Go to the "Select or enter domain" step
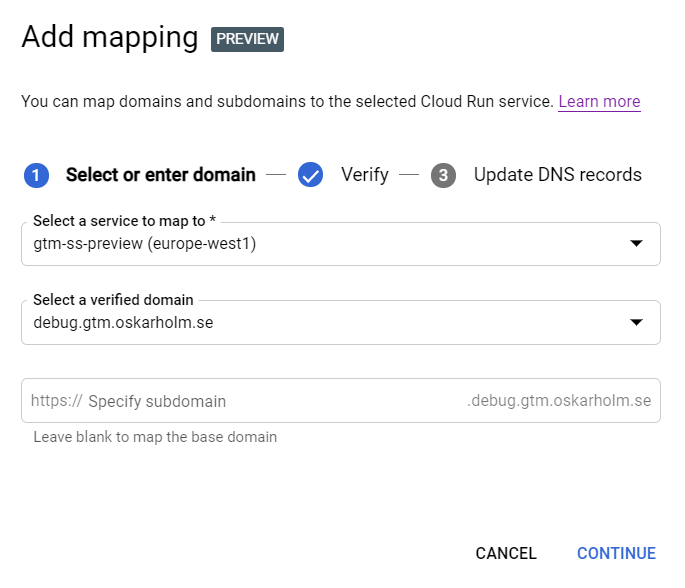The height and width of the screenshot is (588, 685). click(160, 175)
